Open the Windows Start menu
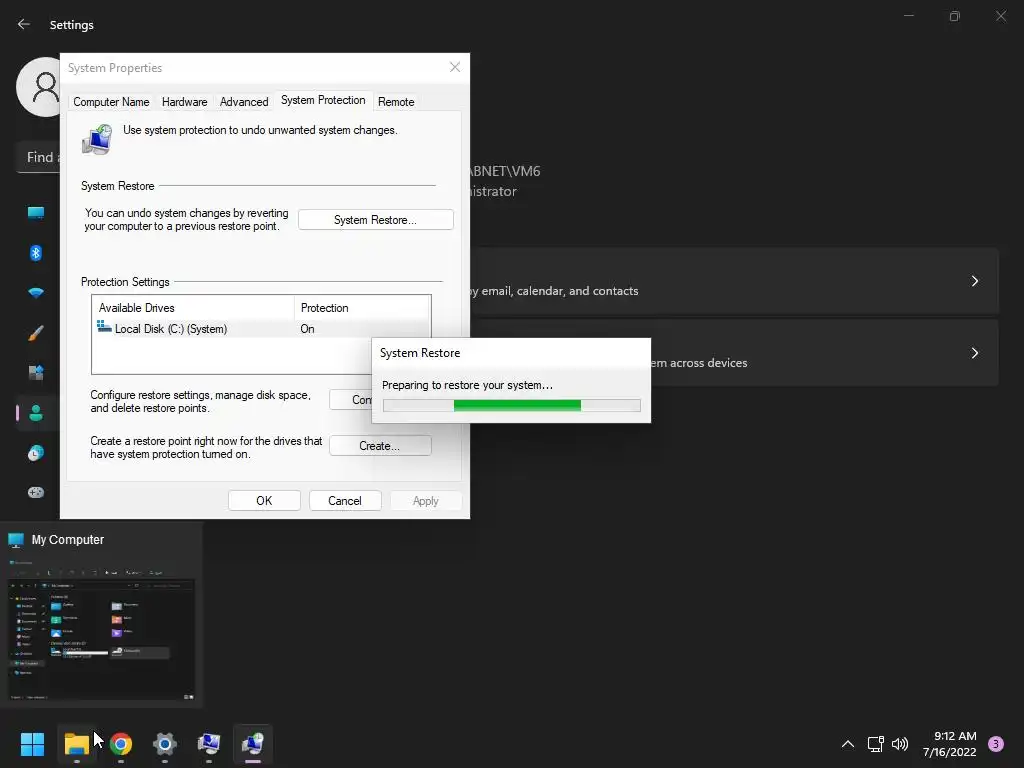1024x768 pixels. coord(32,744)
